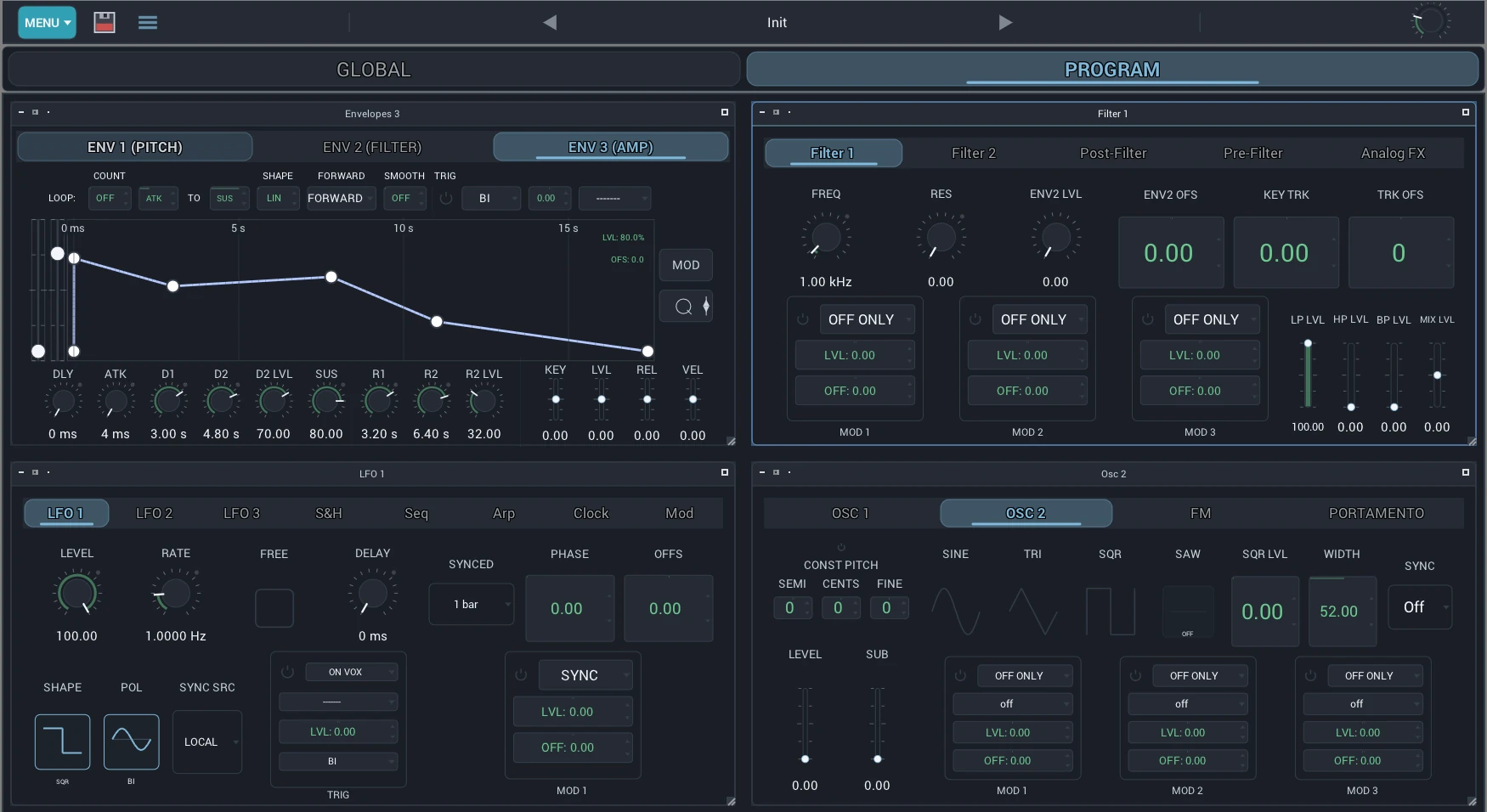Viewport: 1487px width, 812px height.
Task: Switch to the Filter 2 tab
Action: [x=973, y=153]
